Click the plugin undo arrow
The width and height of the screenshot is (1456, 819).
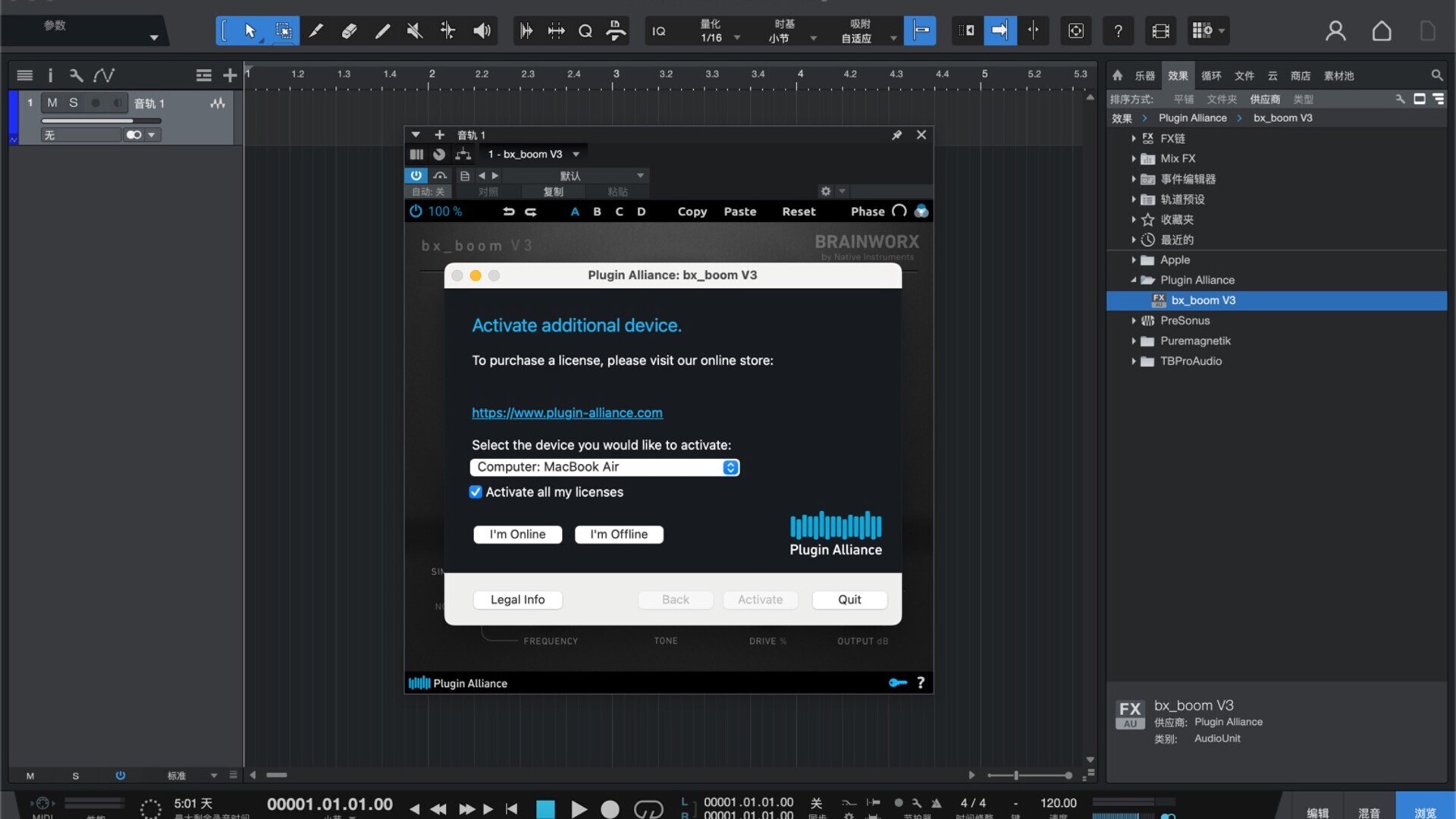[509, 212]
